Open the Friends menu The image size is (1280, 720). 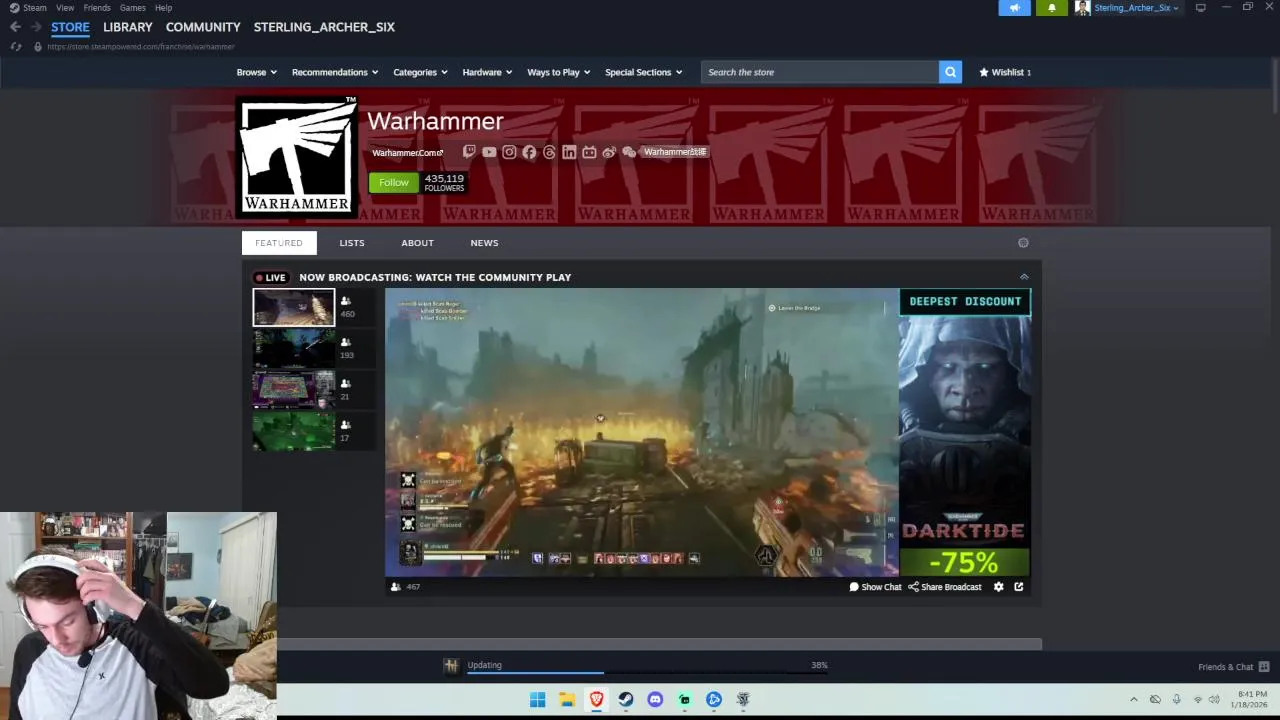point(97,8)
